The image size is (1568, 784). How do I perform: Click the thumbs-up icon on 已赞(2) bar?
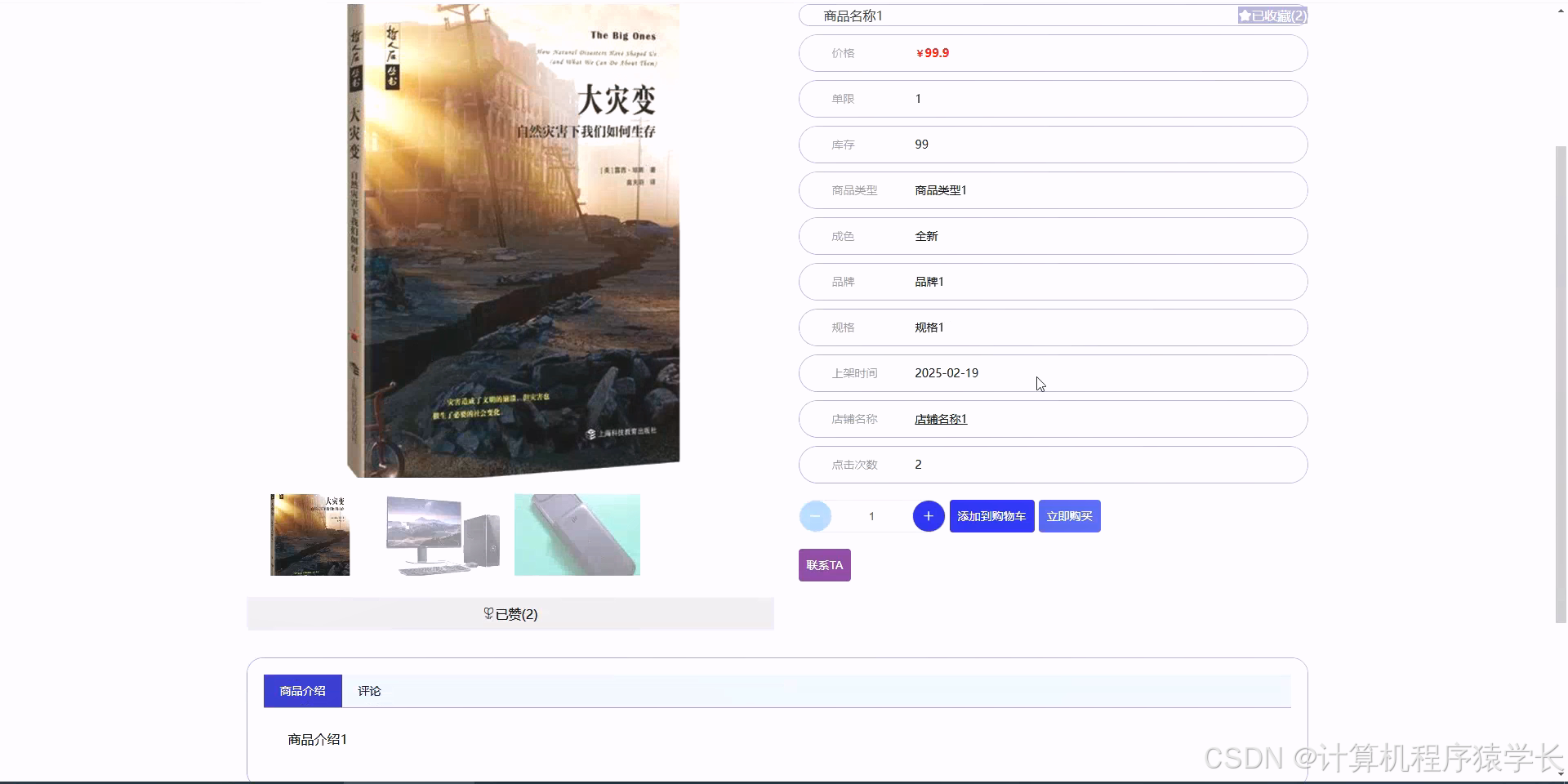488,613
